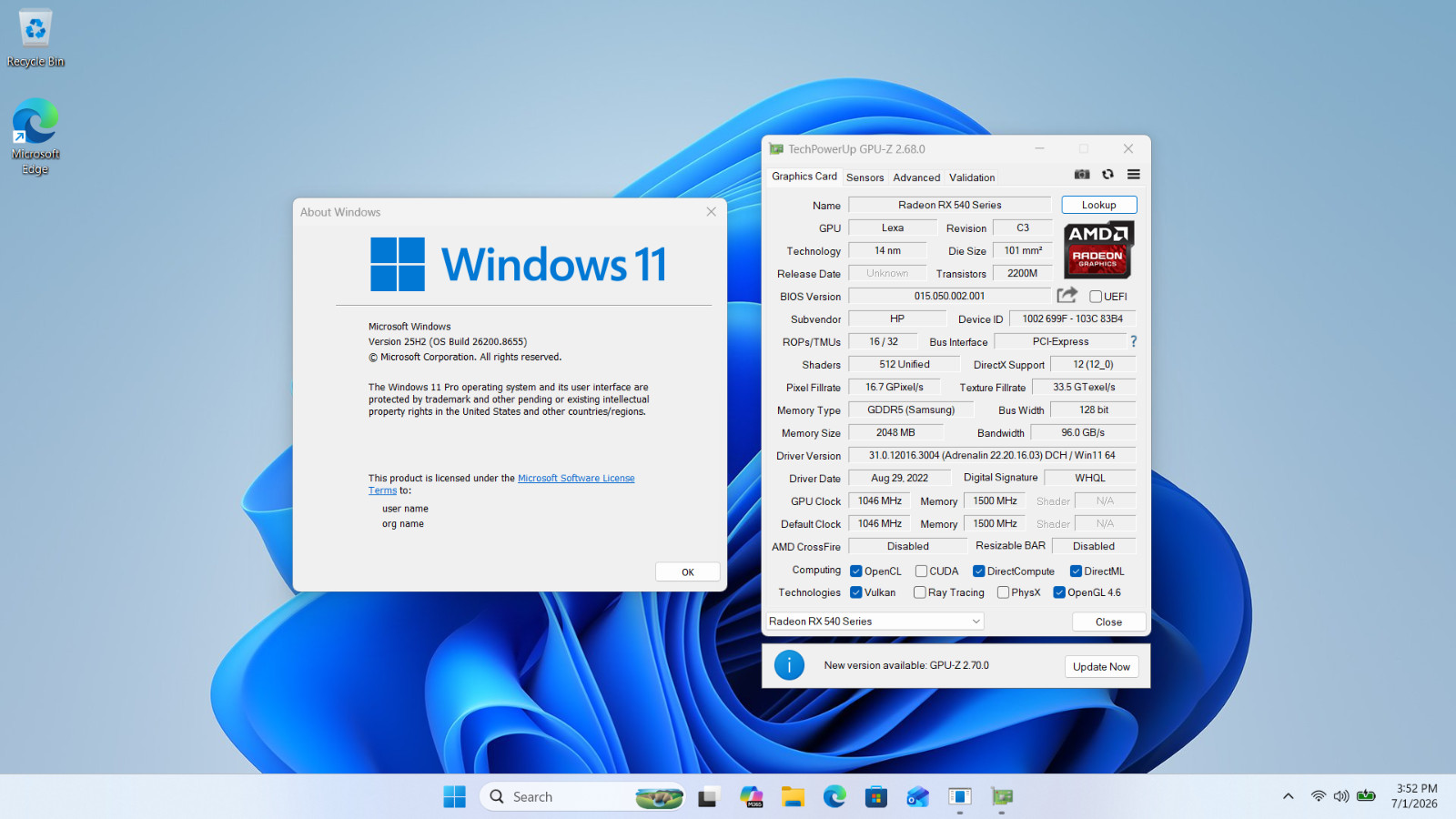Show hidden system tray icons
The image size is (1456, 819).
point(1288,797)
